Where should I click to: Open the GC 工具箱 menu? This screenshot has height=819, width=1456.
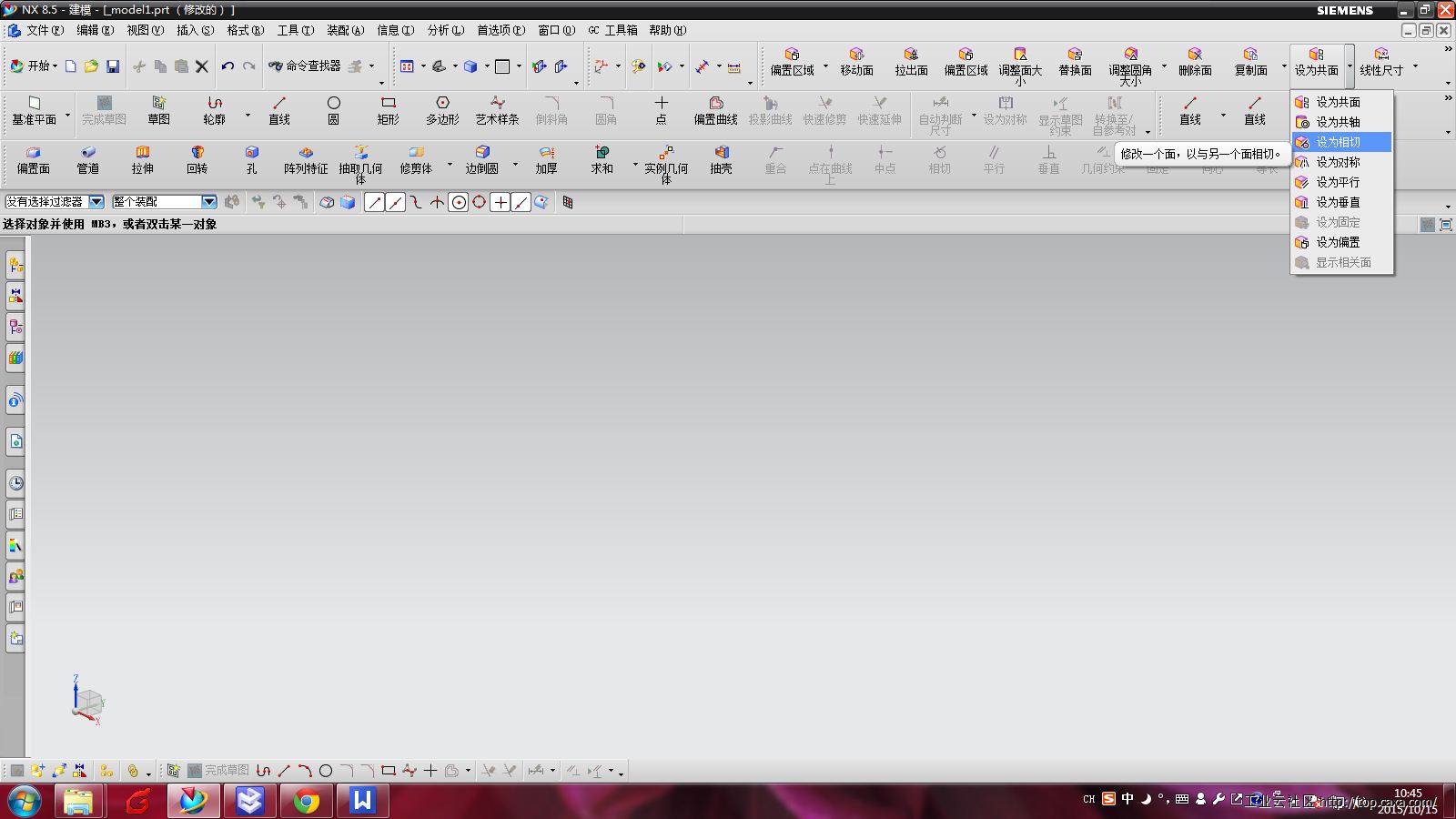[x=612, y=30]
